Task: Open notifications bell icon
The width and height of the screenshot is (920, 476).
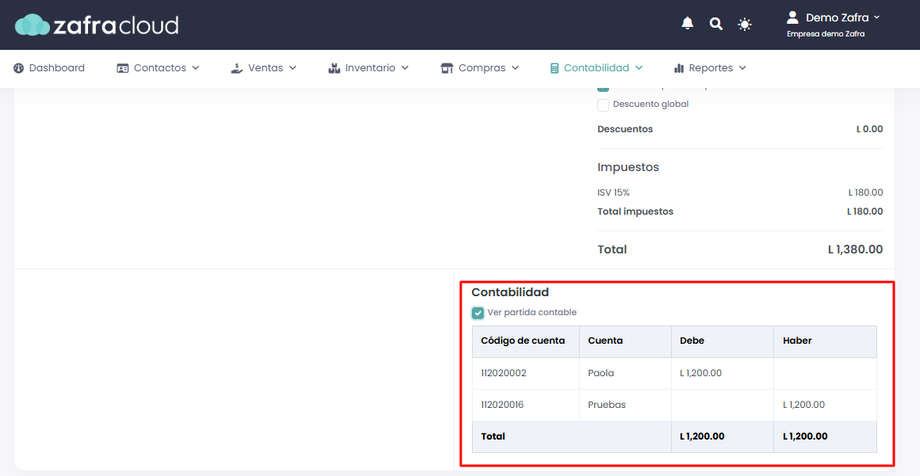Action: click(688, 23)
